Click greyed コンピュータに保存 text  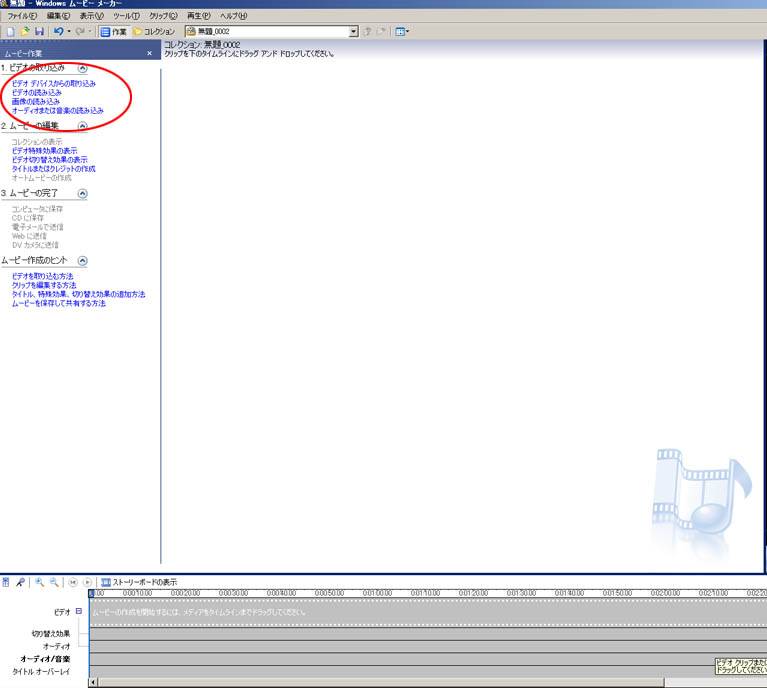pos(37,209)
